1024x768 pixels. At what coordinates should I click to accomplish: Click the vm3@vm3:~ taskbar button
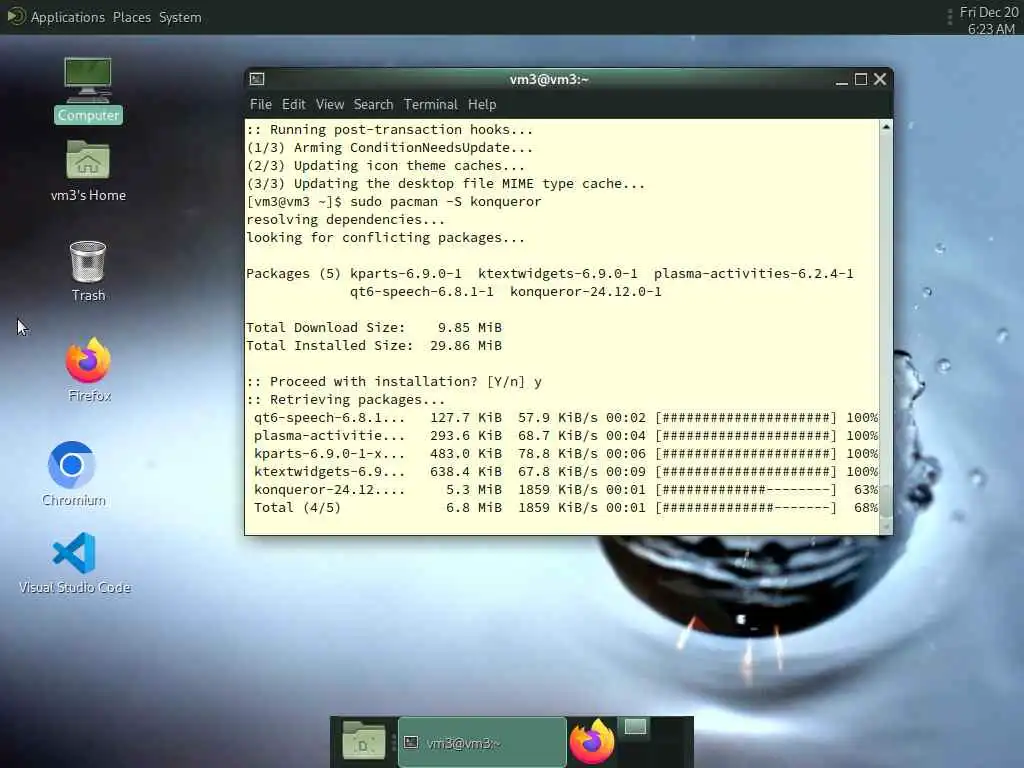point(482,742)
